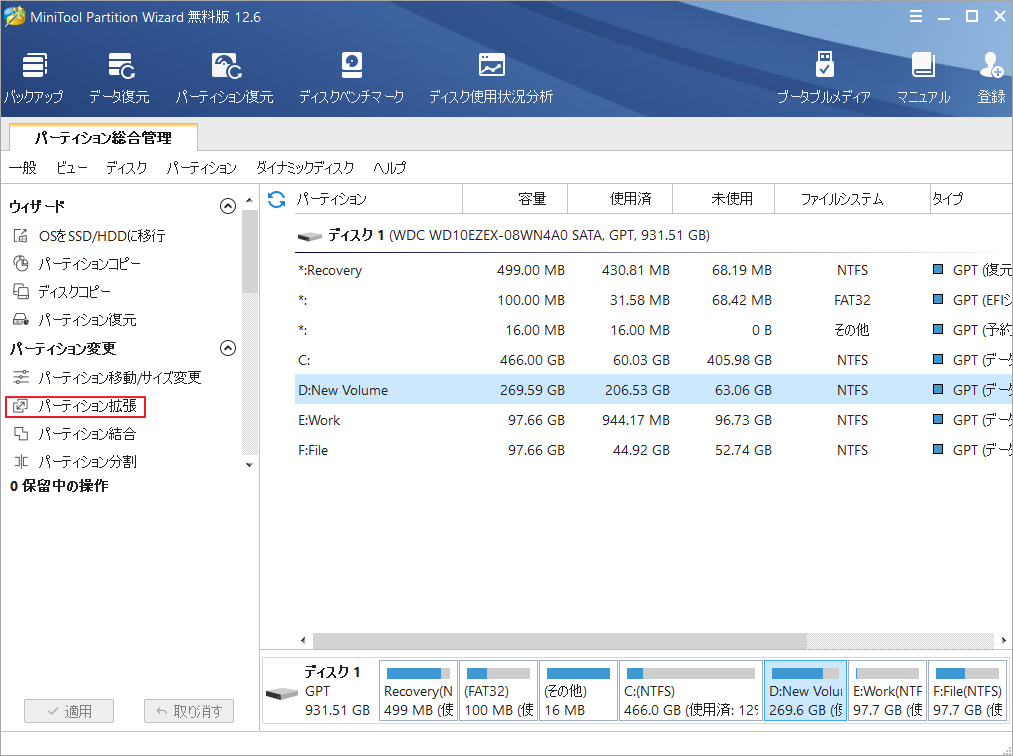This screenshot has width=1013, height=756.
Task: Select (FAT32) block in disk map
Action: [x=498, y=690]
